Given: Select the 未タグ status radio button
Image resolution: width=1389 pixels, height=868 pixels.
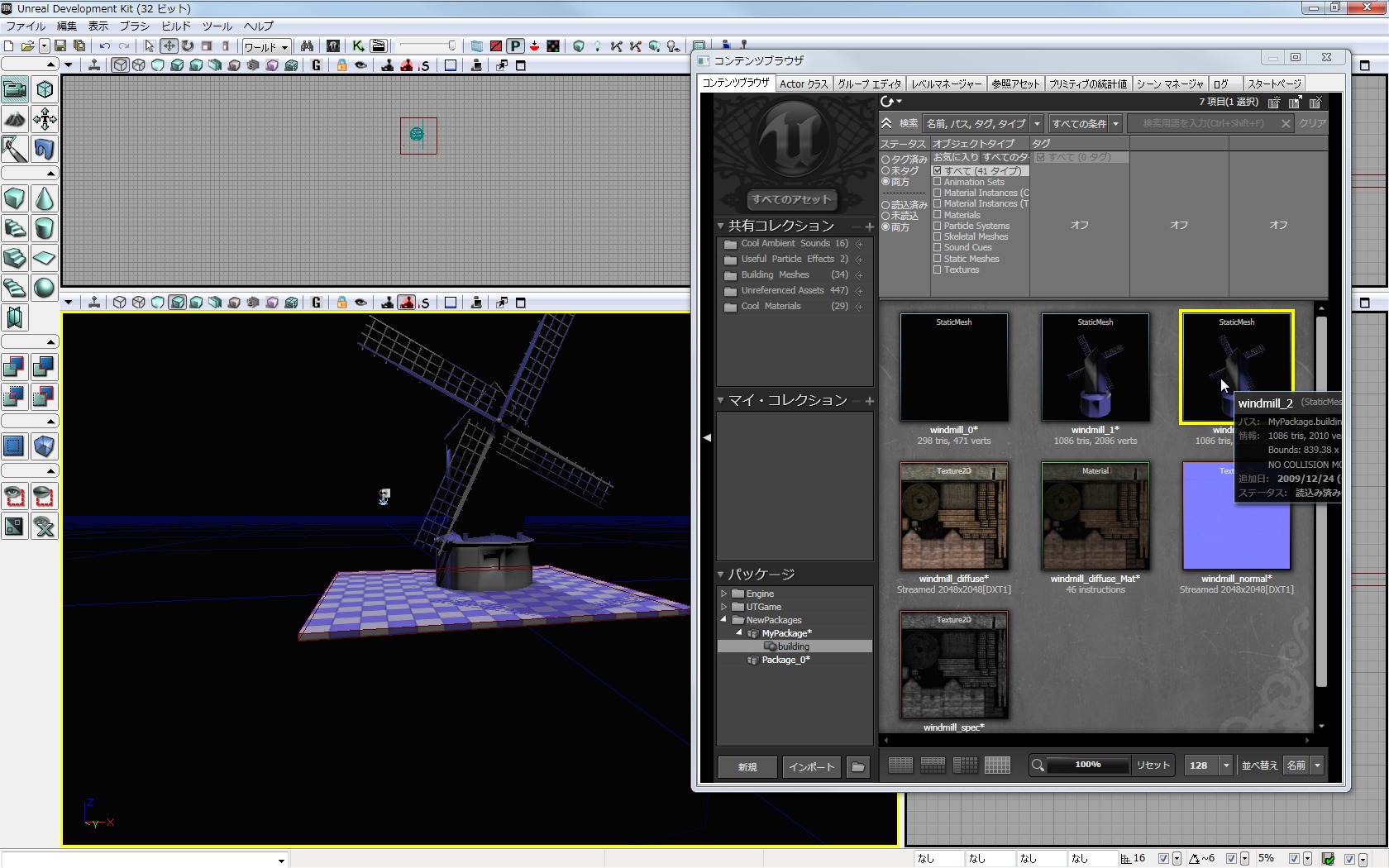Looking at the screenshot, I should tap(885, 171).
